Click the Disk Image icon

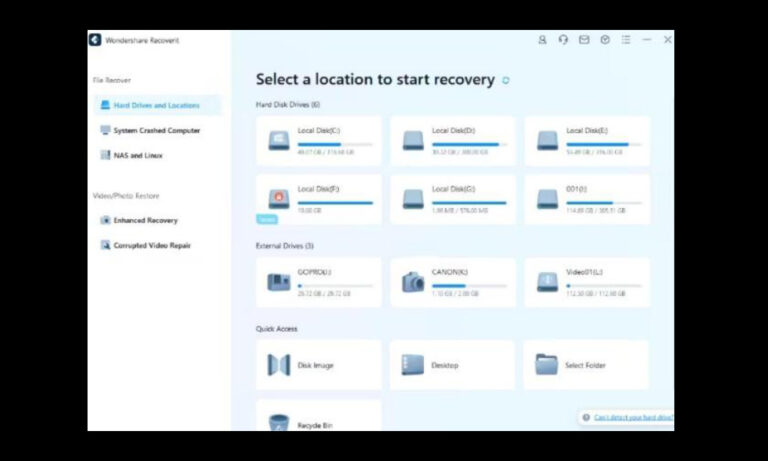(x=278, y=365)
